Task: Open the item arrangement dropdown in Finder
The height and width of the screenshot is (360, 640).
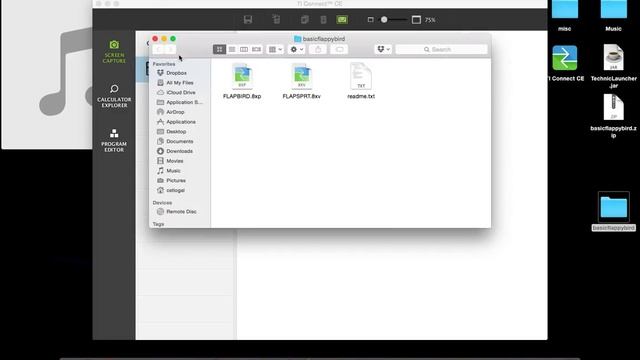Action: pyautogui.click(x=275, y=49)
